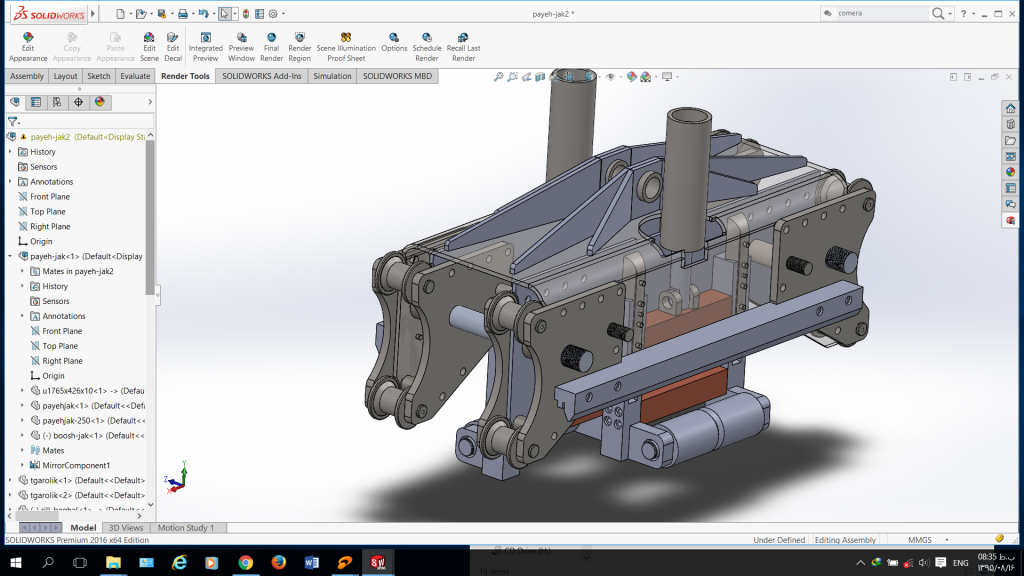This screenshot has width=1024, height=576.
Task: Open the render Options dialog
Action: (394, 47)
